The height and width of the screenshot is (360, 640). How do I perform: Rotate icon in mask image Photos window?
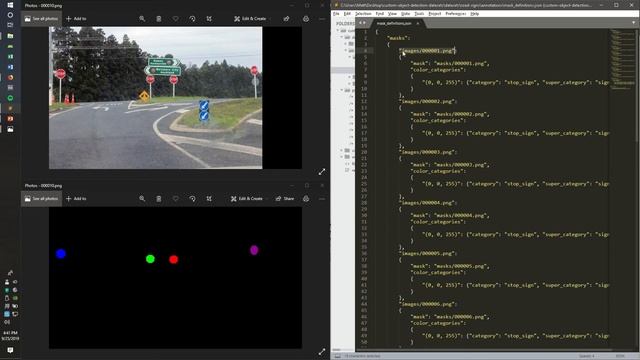[192, 199]
